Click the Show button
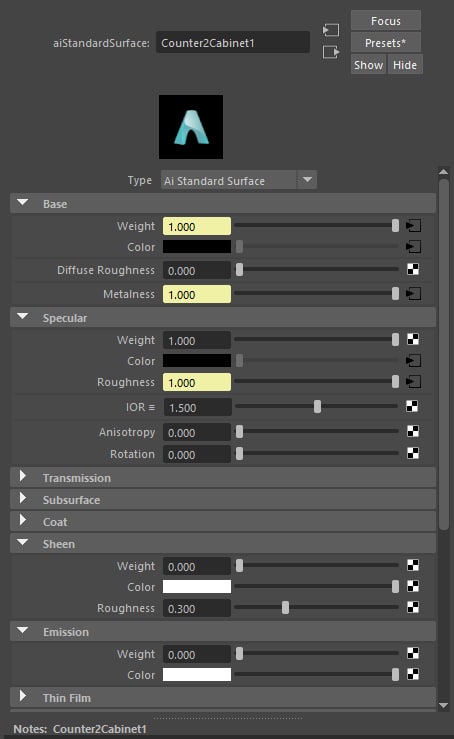This screenshot has height=739, width=454. point(368,65)
